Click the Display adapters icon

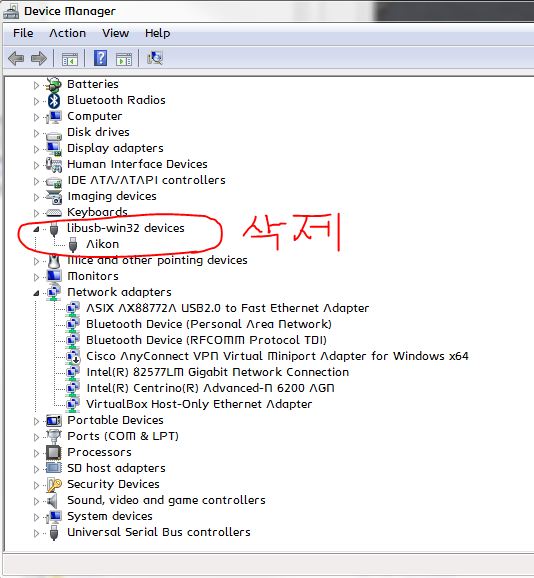[54, 149]
